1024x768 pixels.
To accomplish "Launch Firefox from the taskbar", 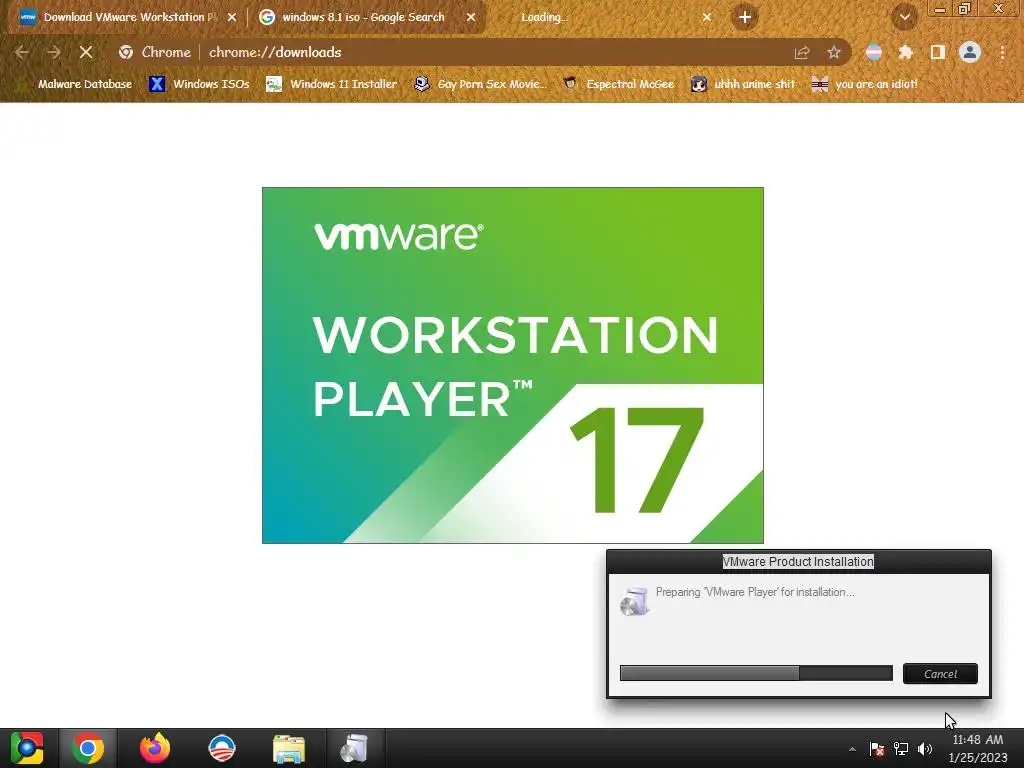I will pyautogui.click(x=155, y=748).
